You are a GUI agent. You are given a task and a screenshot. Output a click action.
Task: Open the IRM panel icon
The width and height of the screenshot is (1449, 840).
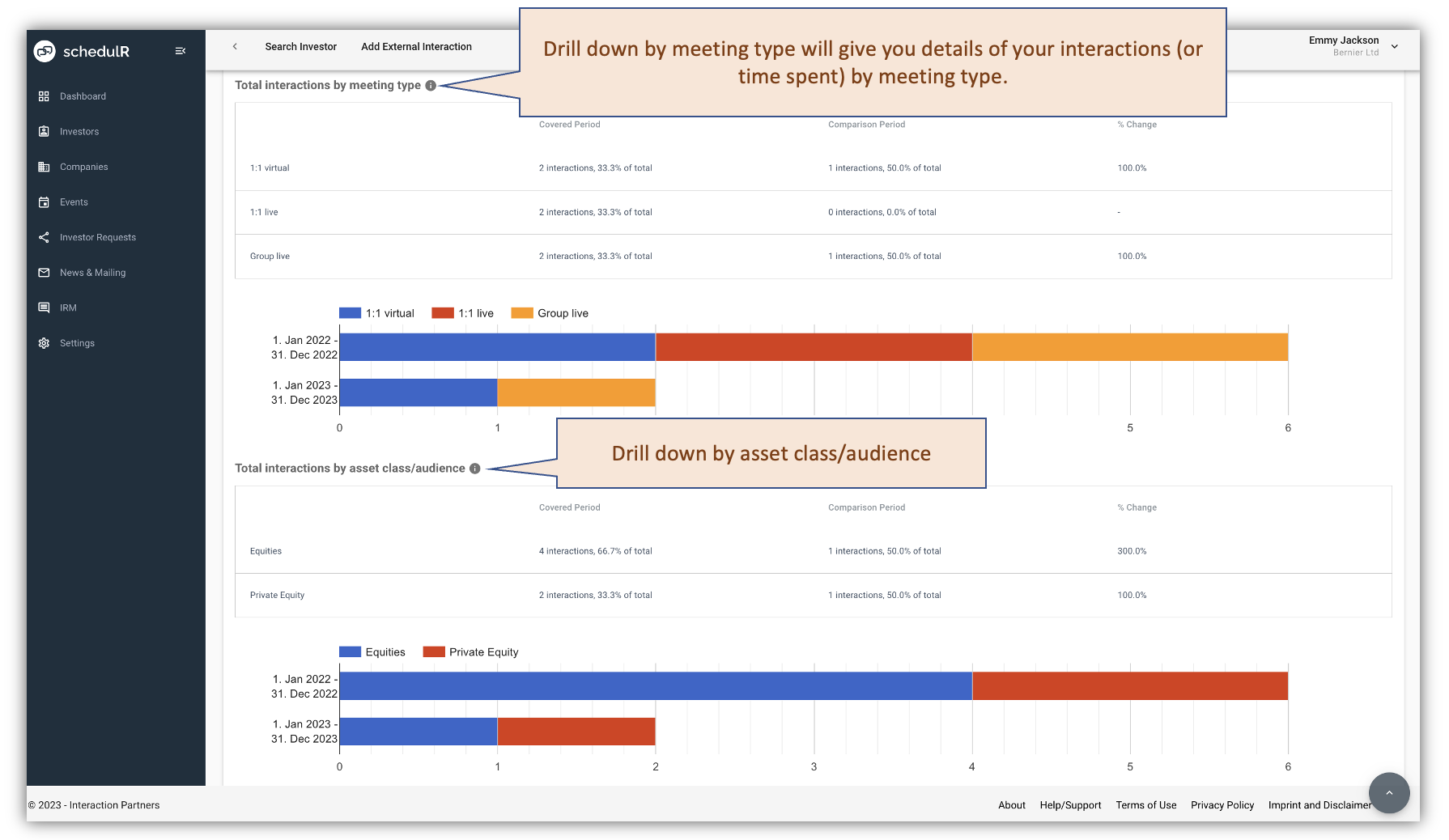(x=45, y=308)
